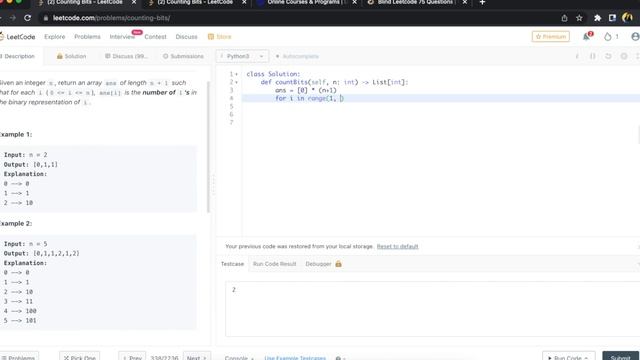
Task: Open a new browser tab with the plus icon
Action: pyautogui.click(x=482, y=2)
